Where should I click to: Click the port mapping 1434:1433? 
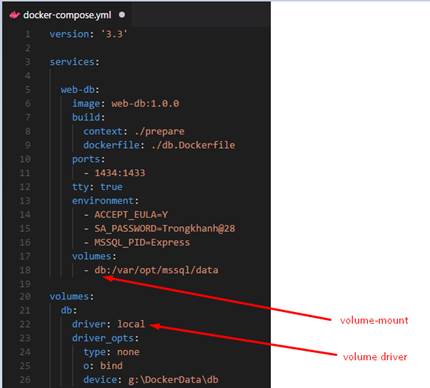tap(120, 173)
